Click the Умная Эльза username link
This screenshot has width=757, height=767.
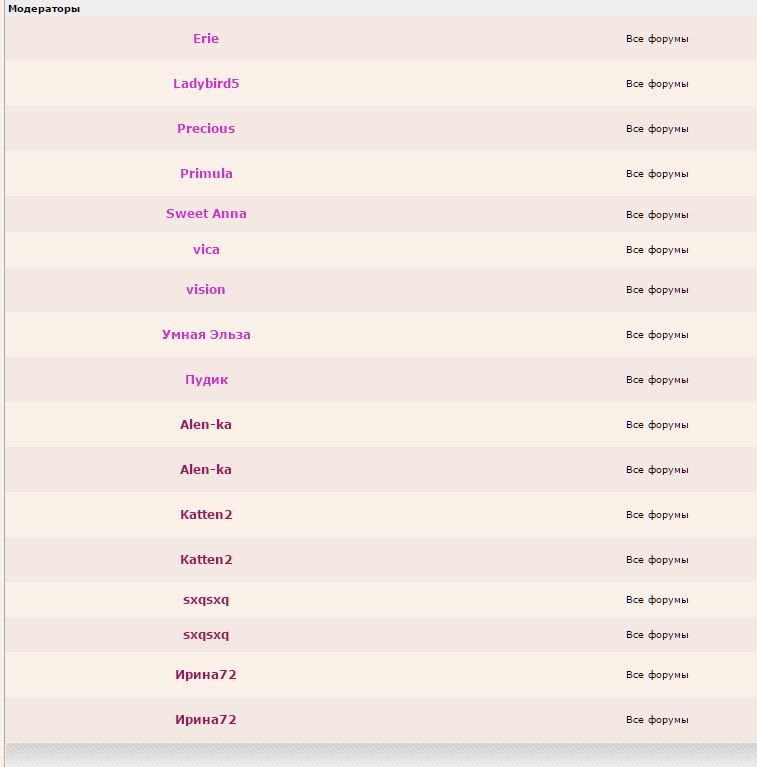[x=206, y=335]
